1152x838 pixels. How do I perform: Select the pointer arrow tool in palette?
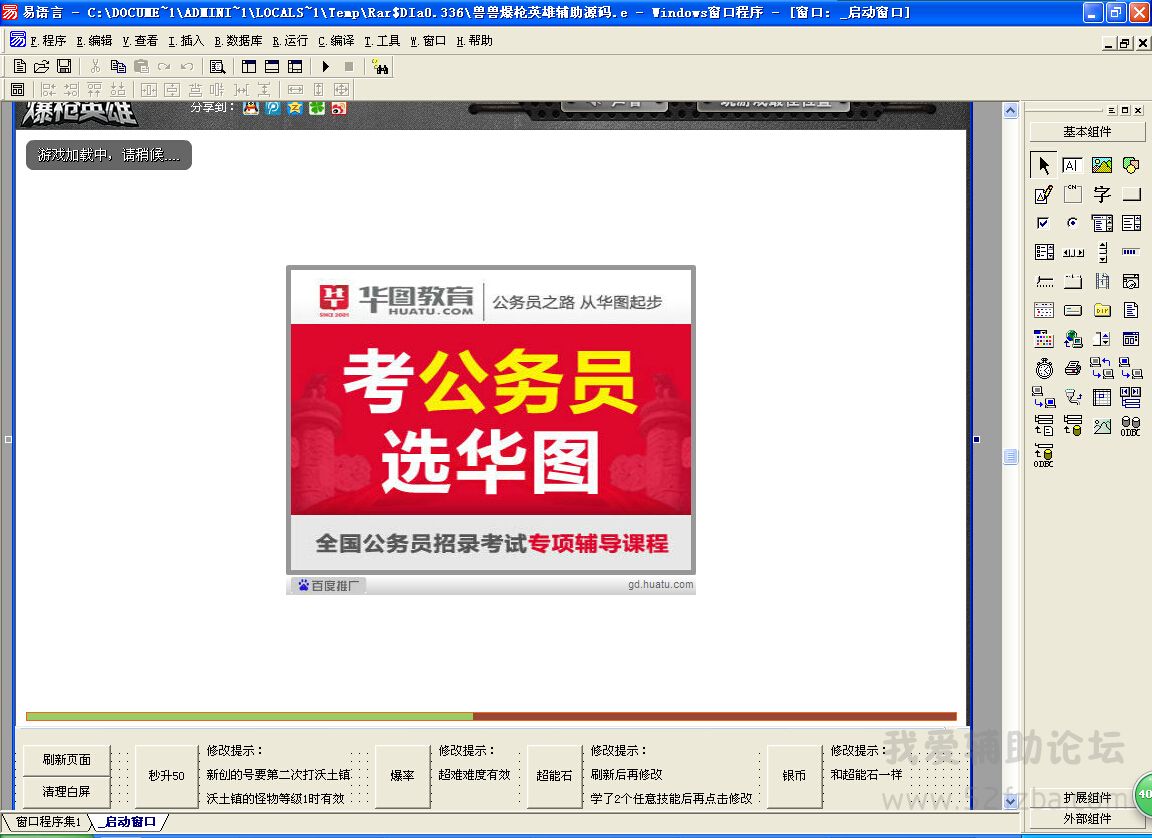[x=1044, y=165]
